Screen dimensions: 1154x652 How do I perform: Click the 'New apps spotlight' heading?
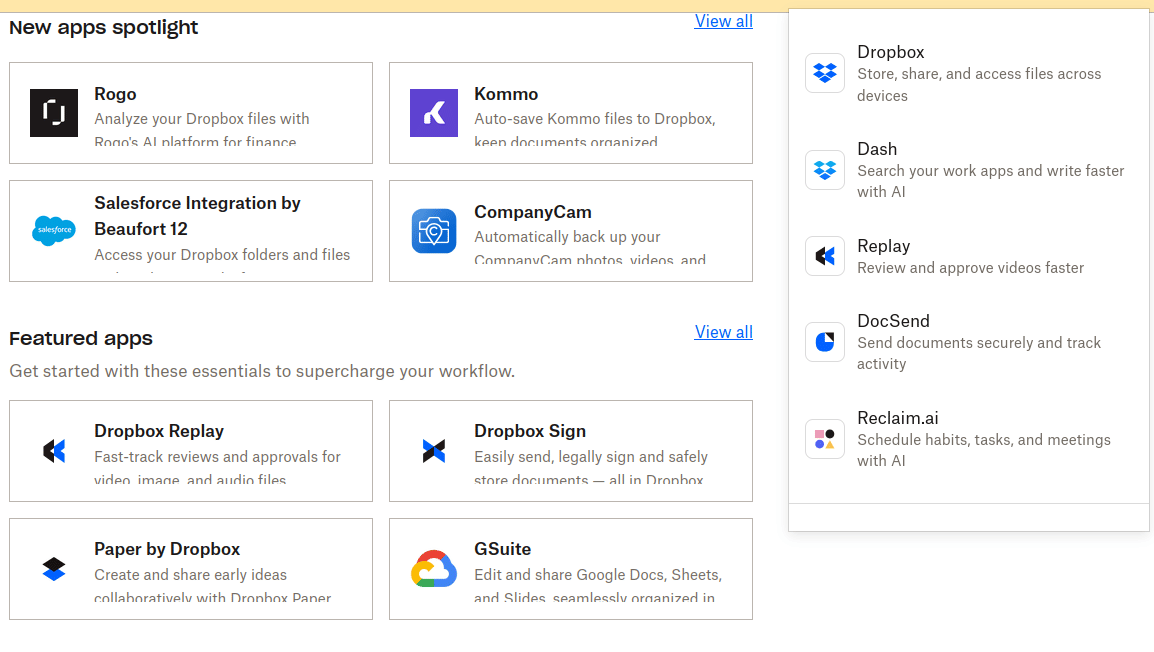tap(104, 28)
